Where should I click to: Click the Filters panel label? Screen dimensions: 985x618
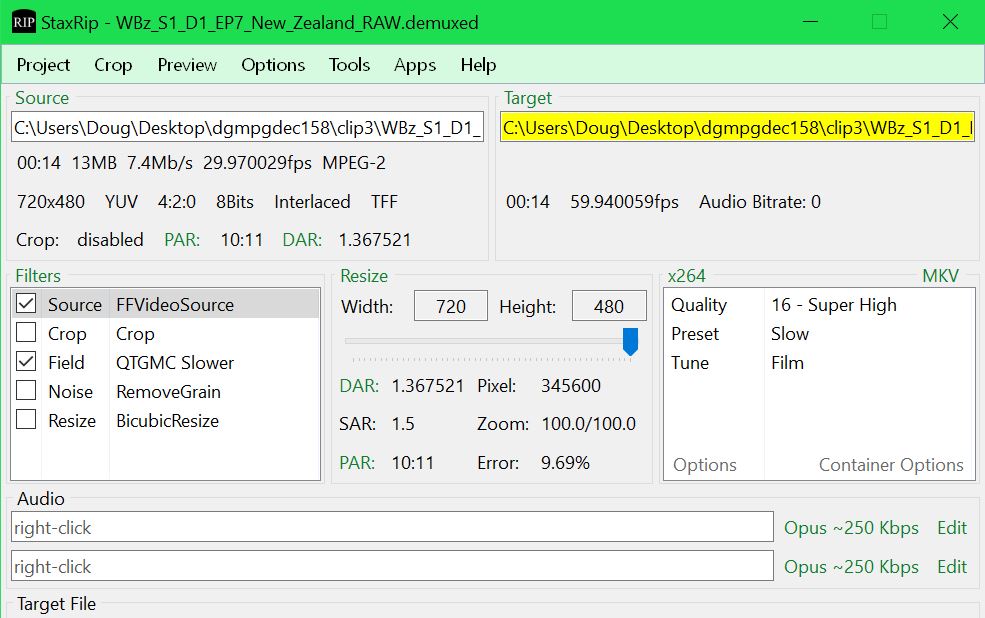38,276
